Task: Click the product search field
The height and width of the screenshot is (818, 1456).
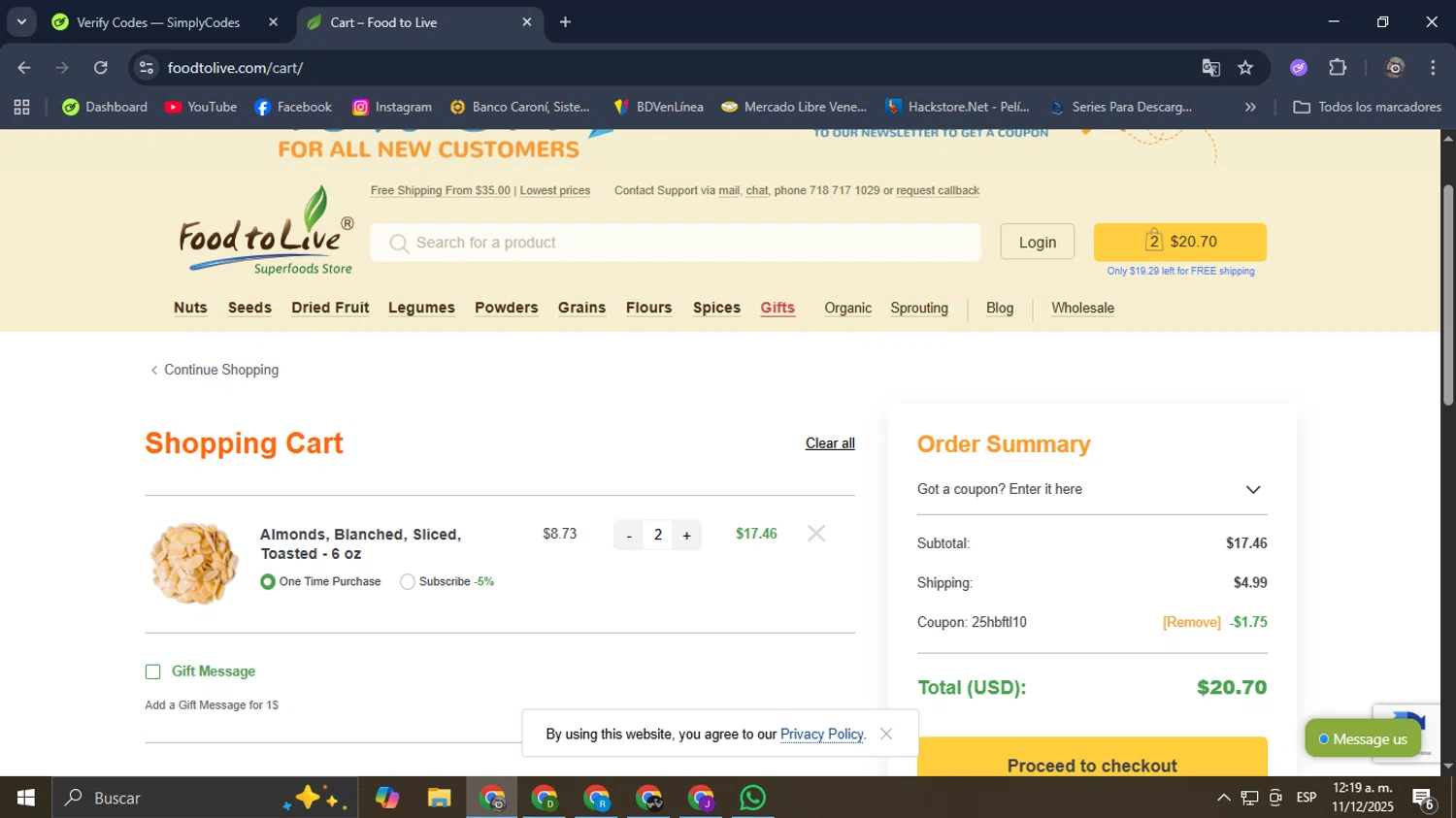Action: 676,243
